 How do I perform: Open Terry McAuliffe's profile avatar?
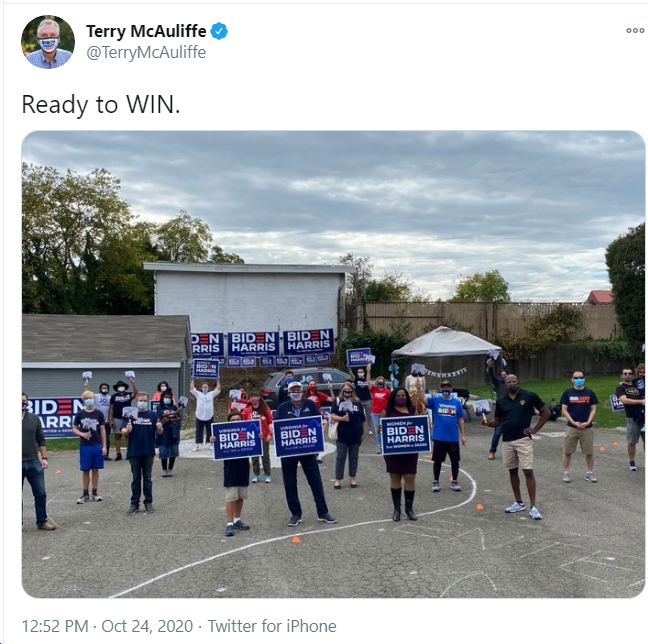[x=48, y=42]
